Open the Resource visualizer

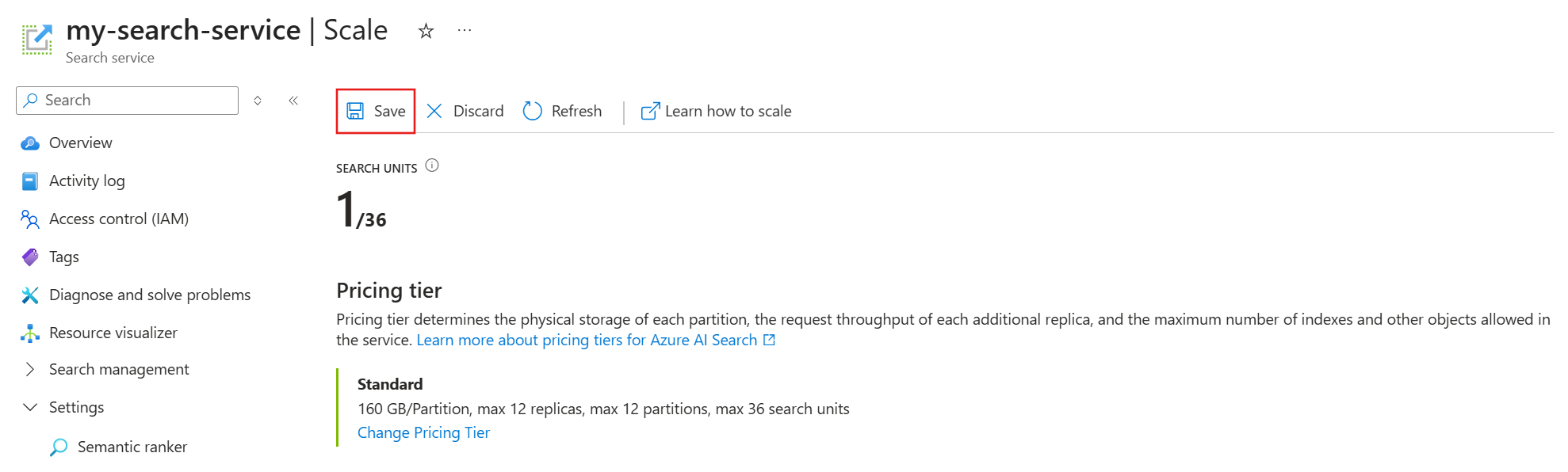coord(113,333)
